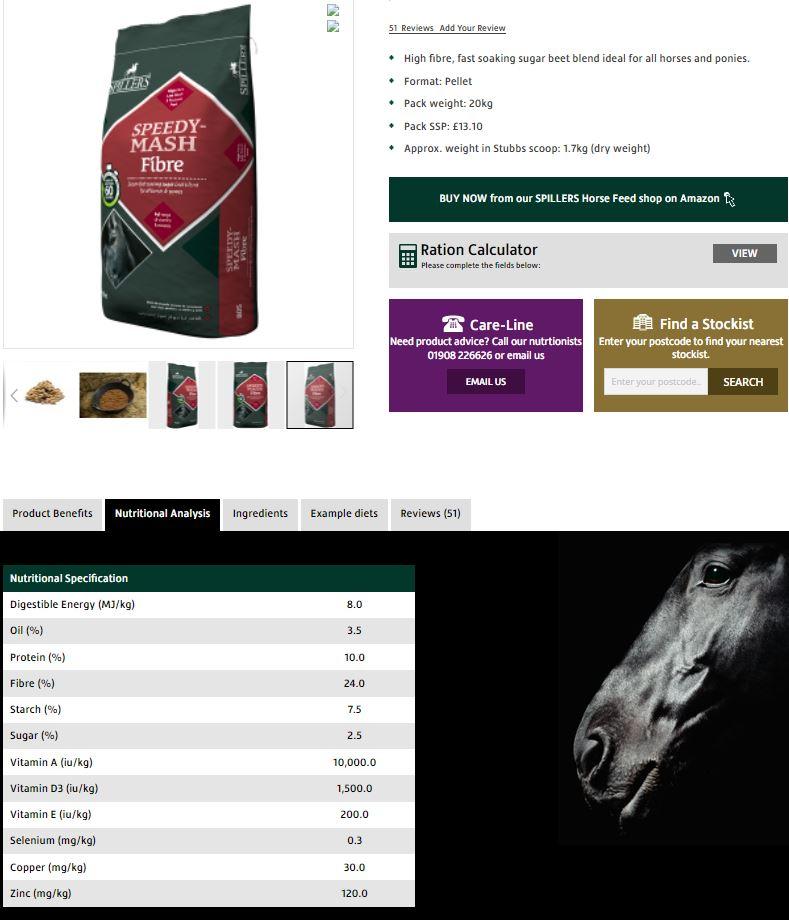The height and width of the screenshot is (920, 789).
Task: Click the Nutritional Analysis tab
Action: (162, 514)
